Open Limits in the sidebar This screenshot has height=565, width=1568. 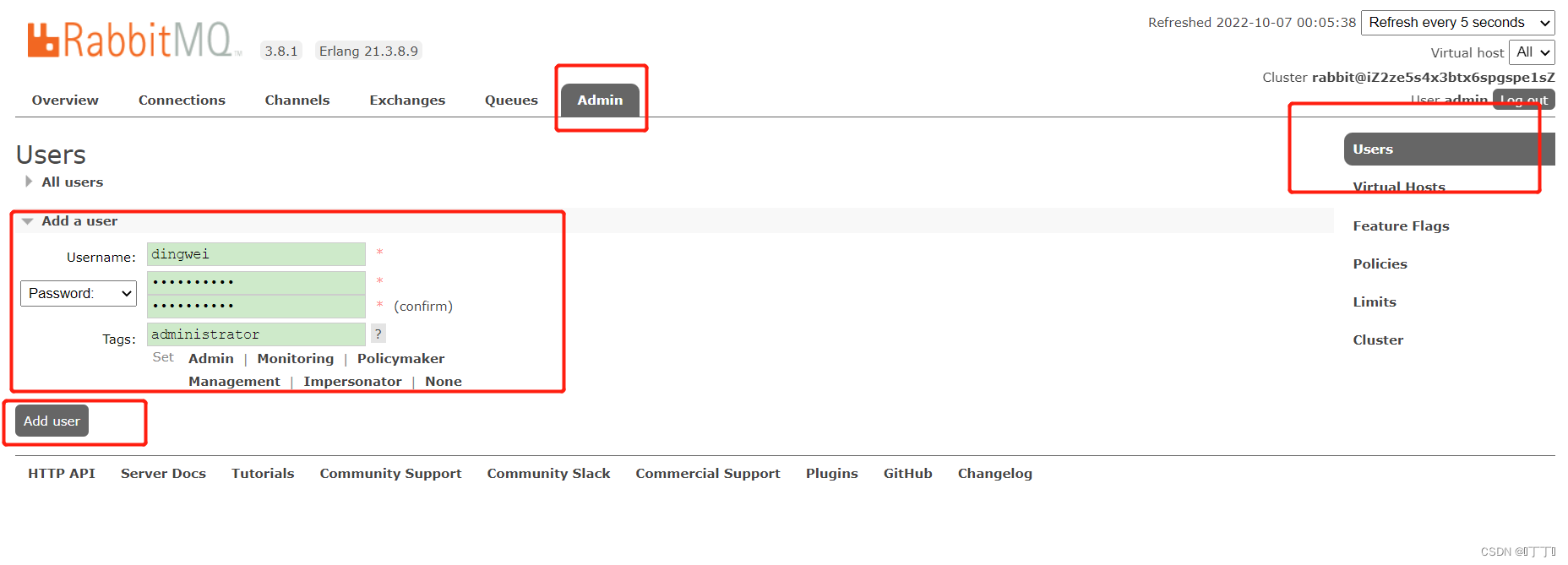(1375, 302)
